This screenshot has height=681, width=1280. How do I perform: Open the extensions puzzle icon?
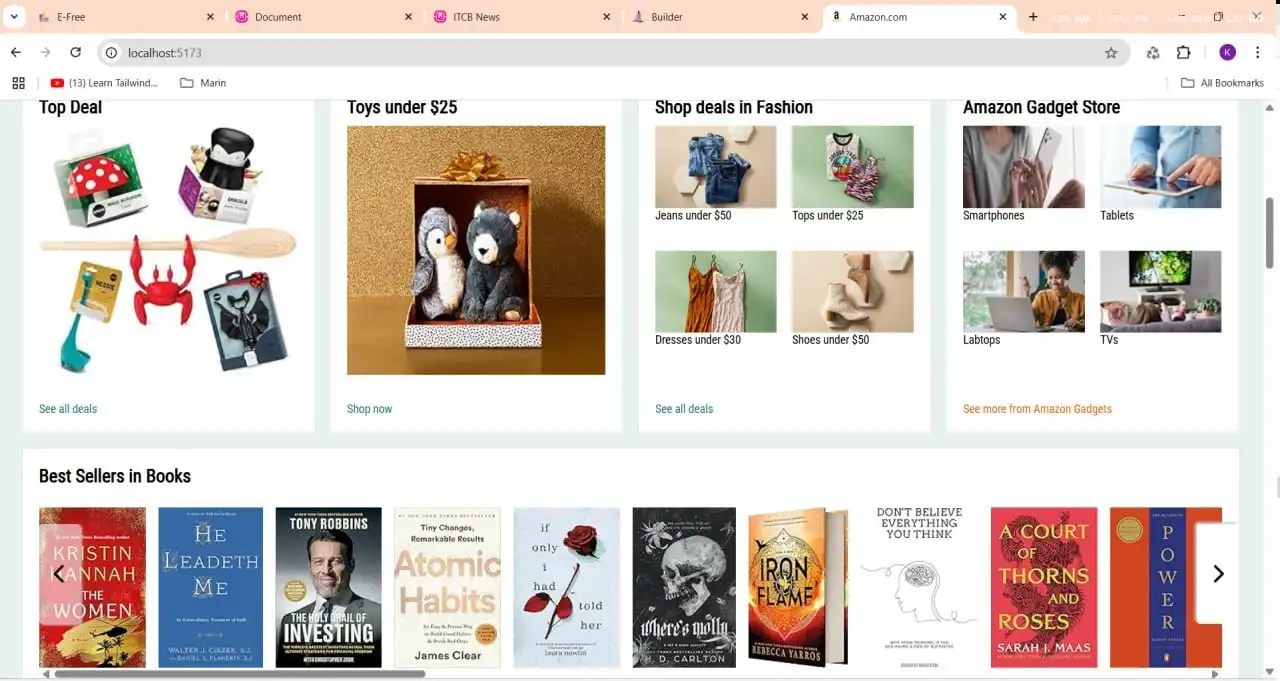pyautogui.click(x=1184, y=53)
